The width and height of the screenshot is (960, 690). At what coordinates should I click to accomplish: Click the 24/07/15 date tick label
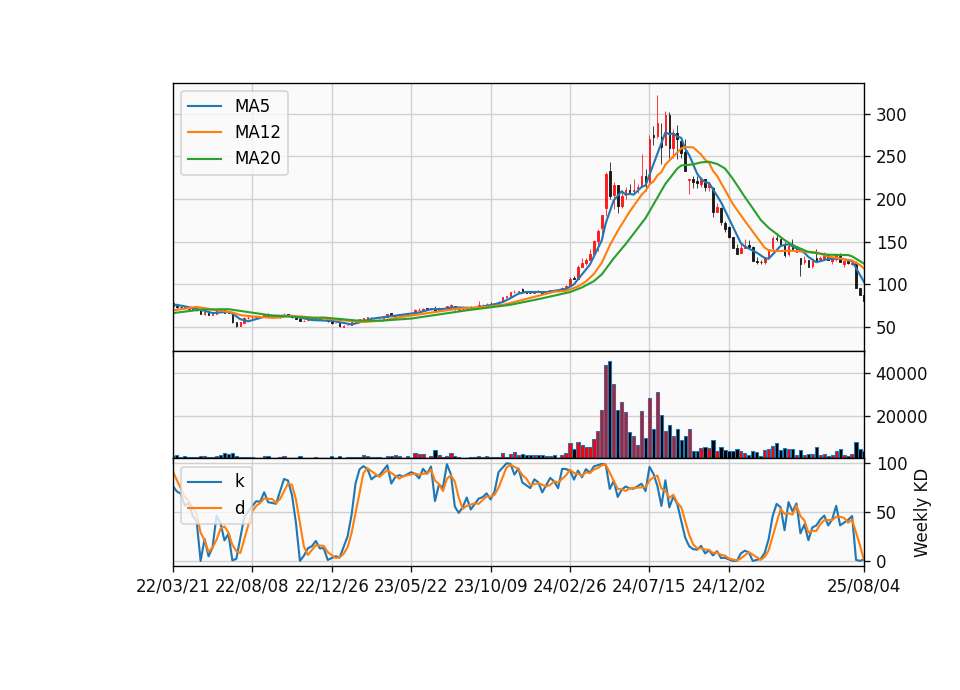(649, 586)
